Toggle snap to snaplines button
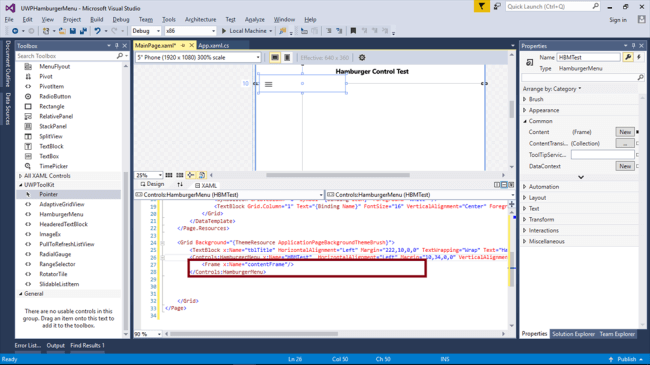Viewport: 650px width, 365px height. tap(191, 175)
